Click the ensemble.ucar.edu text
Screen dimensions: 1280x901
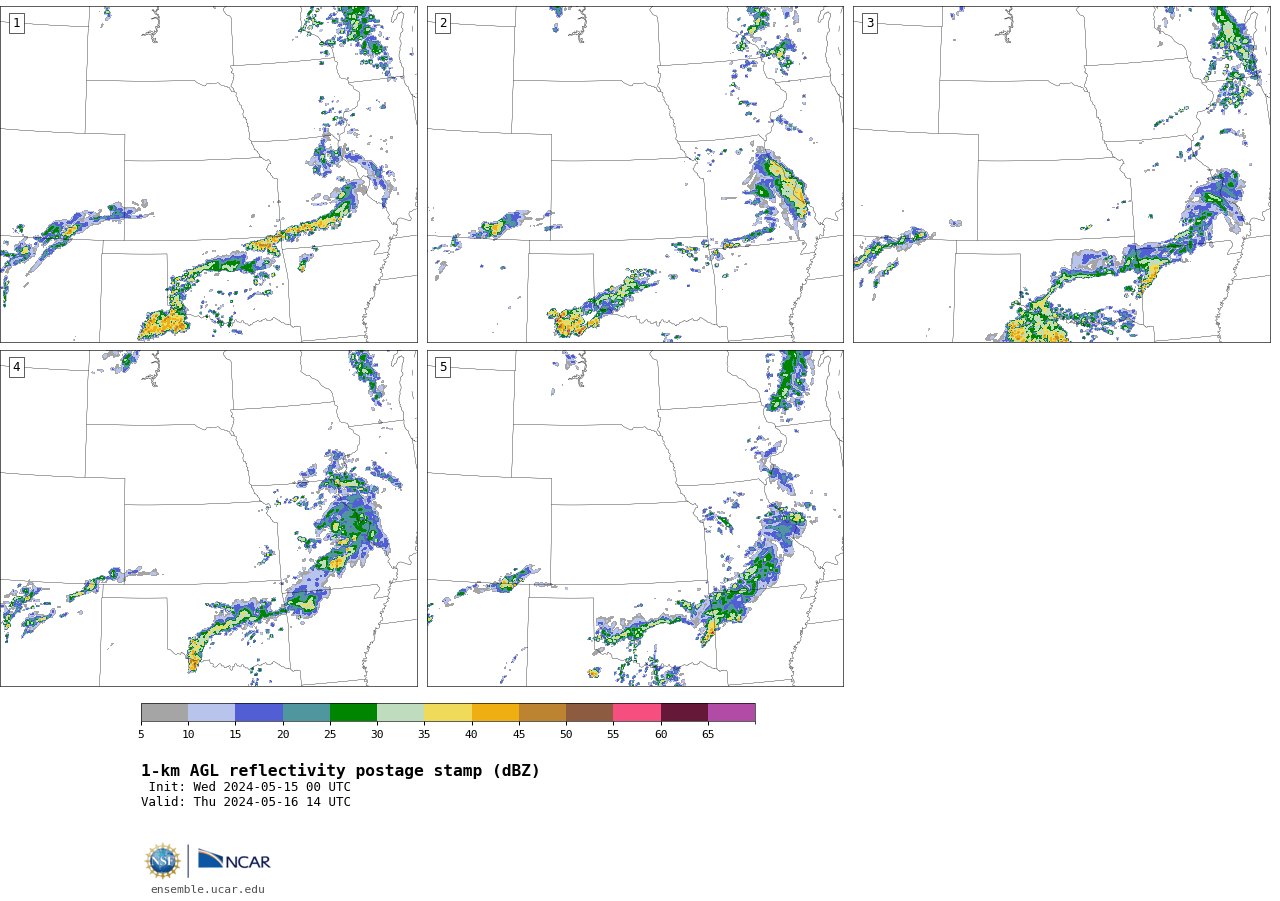click(x=208, y=890)
